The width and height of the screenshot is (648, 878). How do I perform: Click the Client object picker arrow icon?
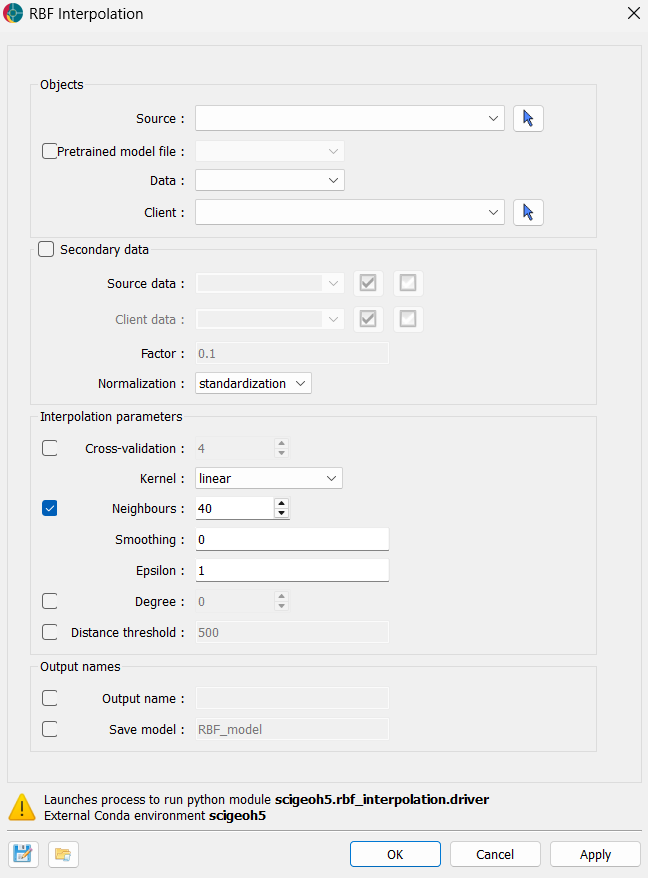click(528, 212)
